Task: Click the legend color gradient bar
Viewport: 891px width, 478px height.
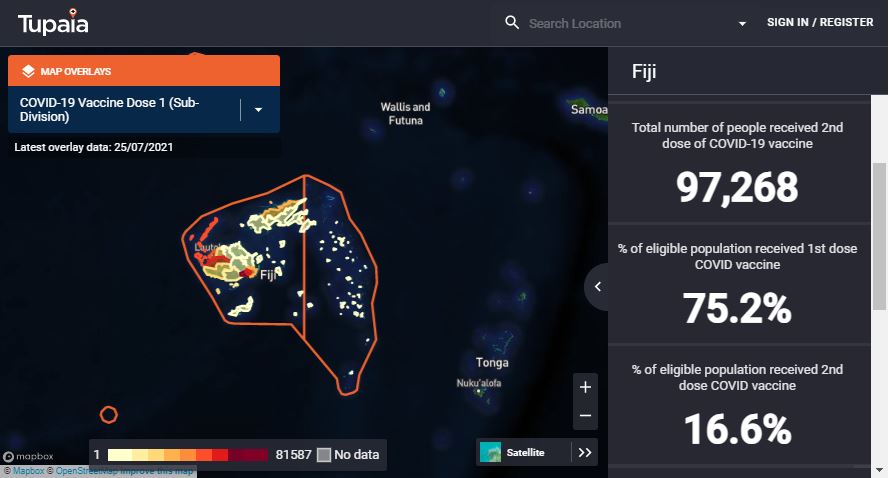Action: click(188, 455)
